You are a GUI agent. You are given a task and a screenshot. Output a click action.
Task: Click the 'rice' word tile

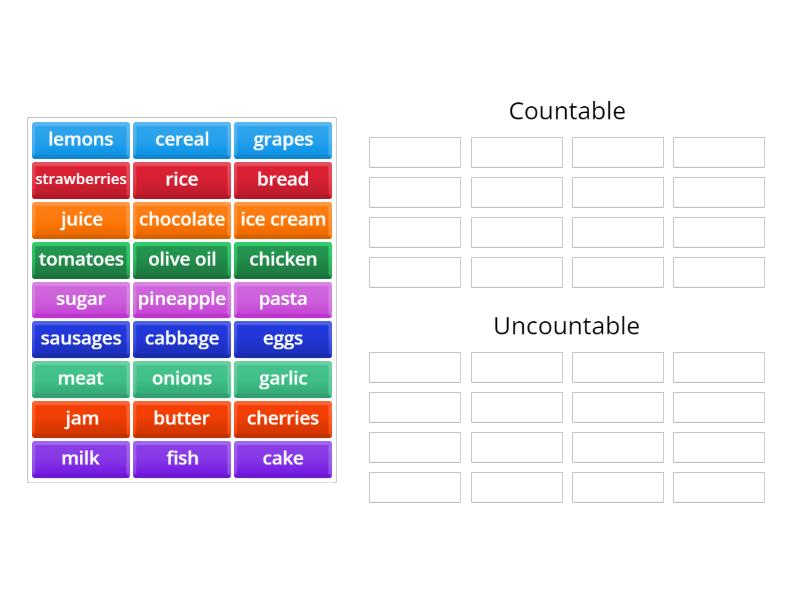(181, 180)
